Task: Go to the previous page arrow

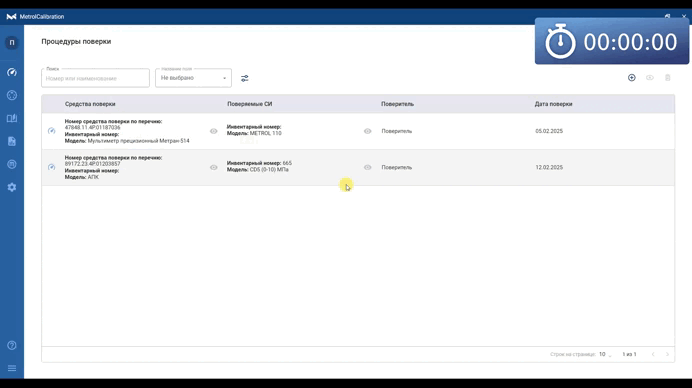Action: [653, 354]
